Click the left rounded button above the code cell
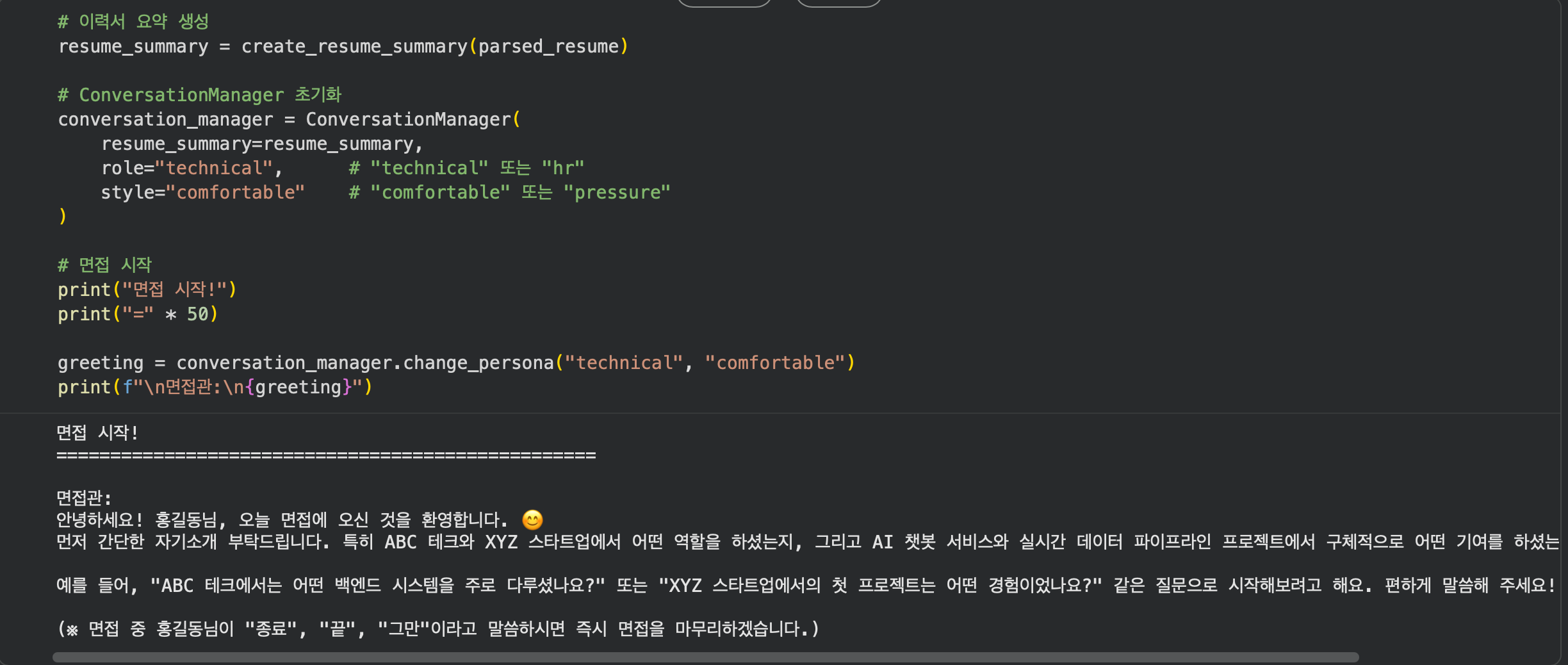 click(x=724, y=3)
